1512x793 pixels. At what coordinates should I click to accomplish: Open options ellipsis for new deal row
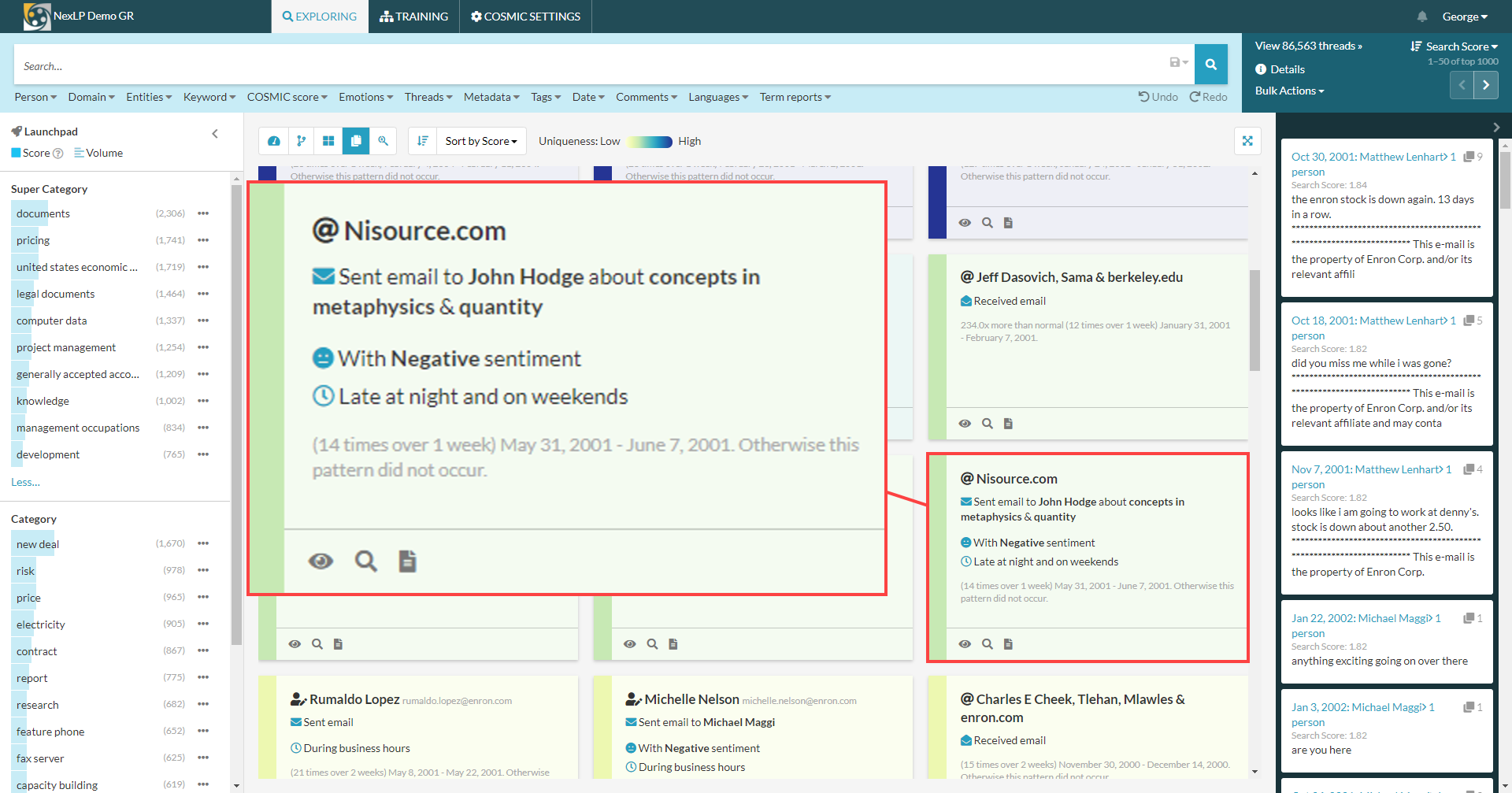tap(203, 543)
